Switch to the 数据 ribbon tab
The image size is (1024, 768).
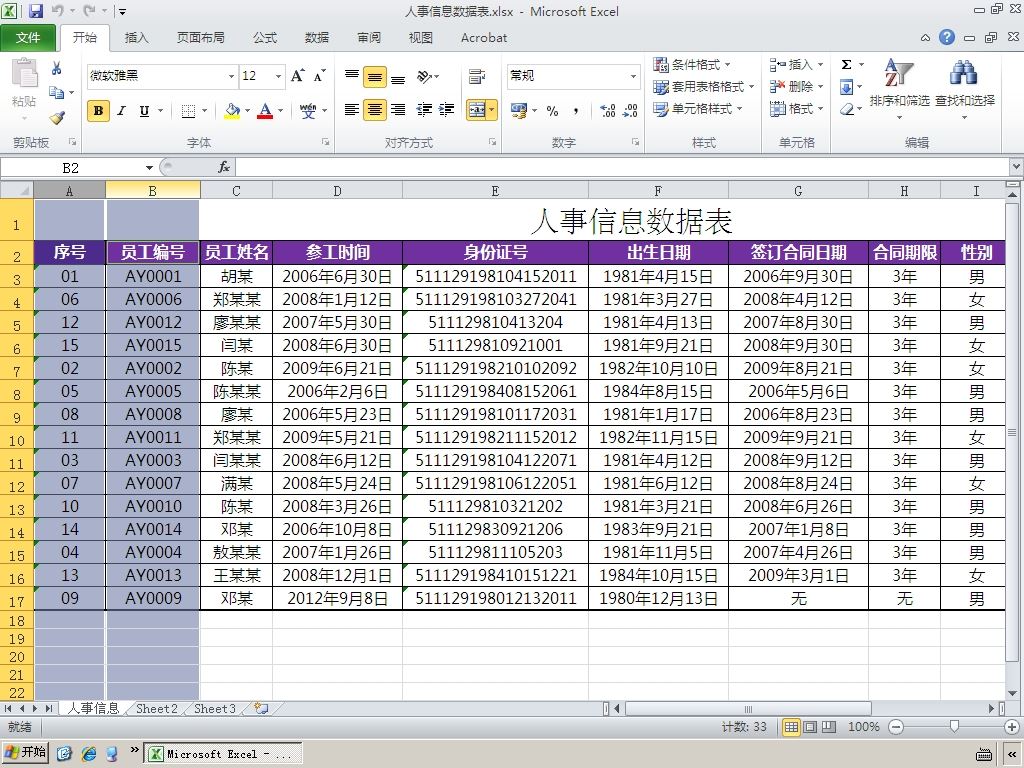(317, 38)
